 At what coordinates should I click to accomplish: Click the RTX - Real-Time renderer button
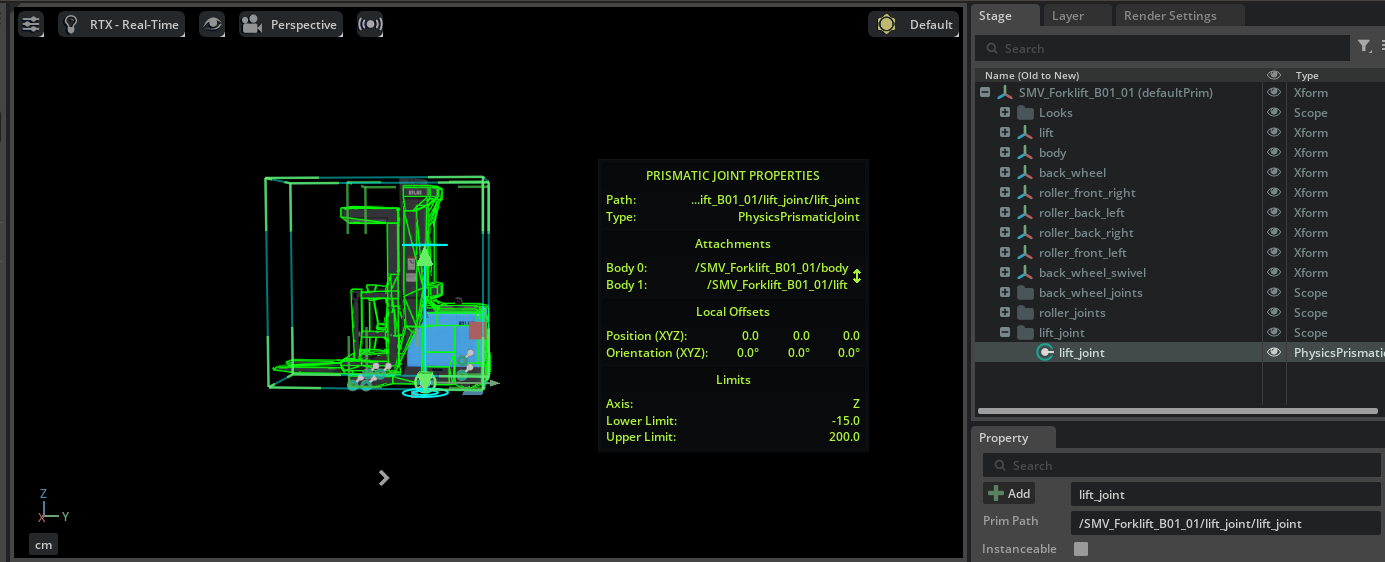pyautogui.click(x=121, y=24)
